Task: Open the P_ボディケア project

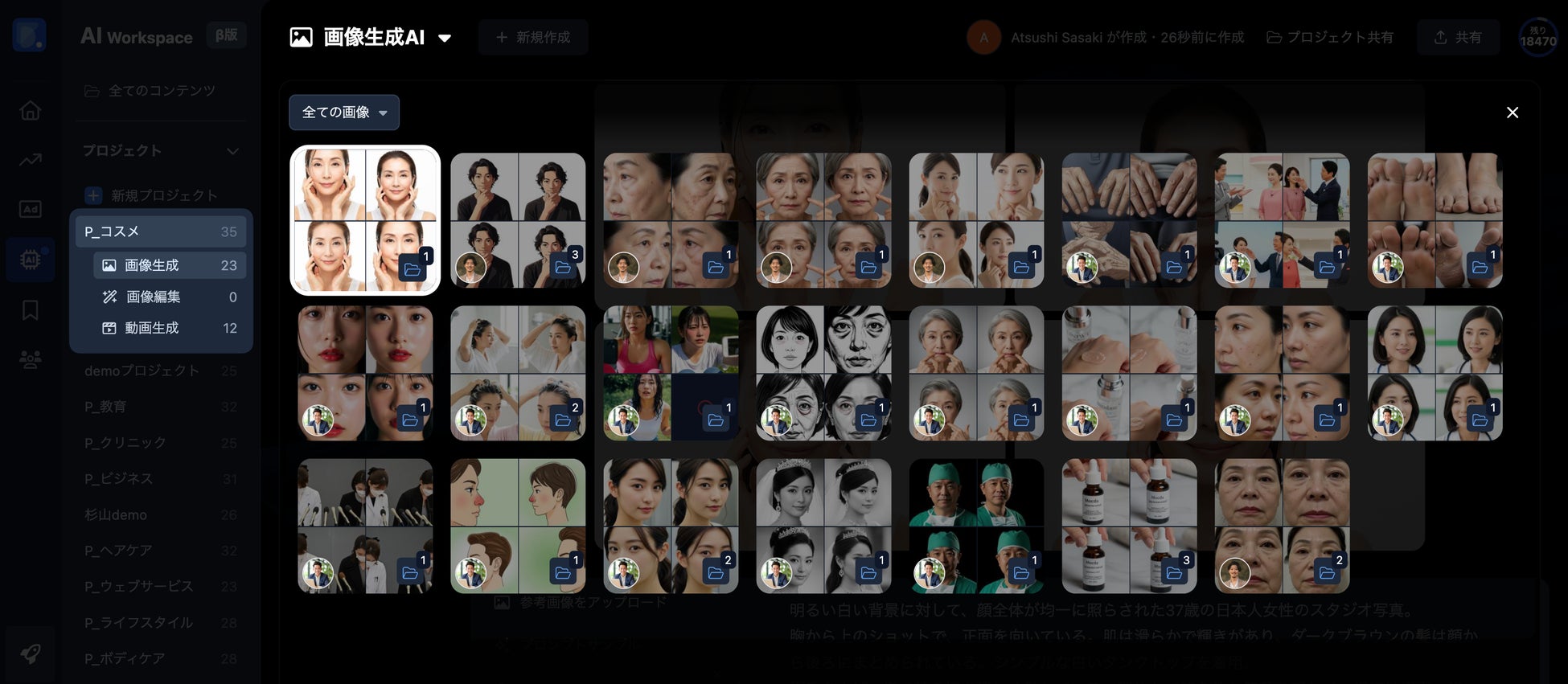Action: coord(161,658)
